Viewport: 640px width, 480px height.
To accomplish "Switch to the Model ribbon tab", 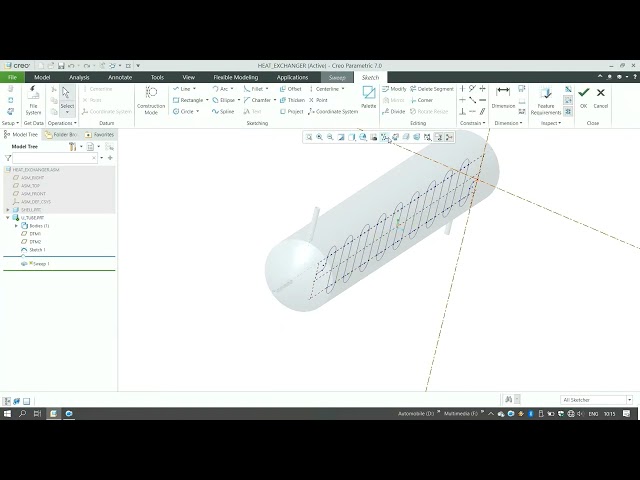I will pyautogui.click(x=42, y=77).
